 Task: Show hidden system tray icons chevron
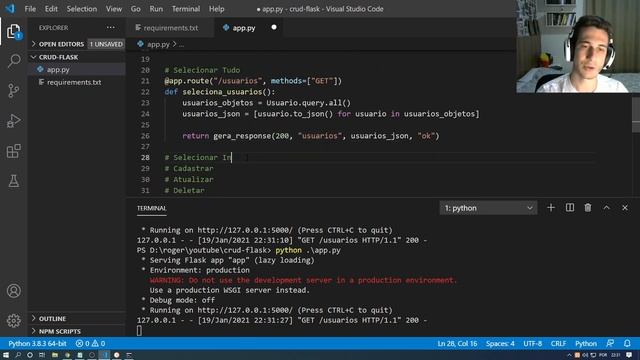[569, 355]
